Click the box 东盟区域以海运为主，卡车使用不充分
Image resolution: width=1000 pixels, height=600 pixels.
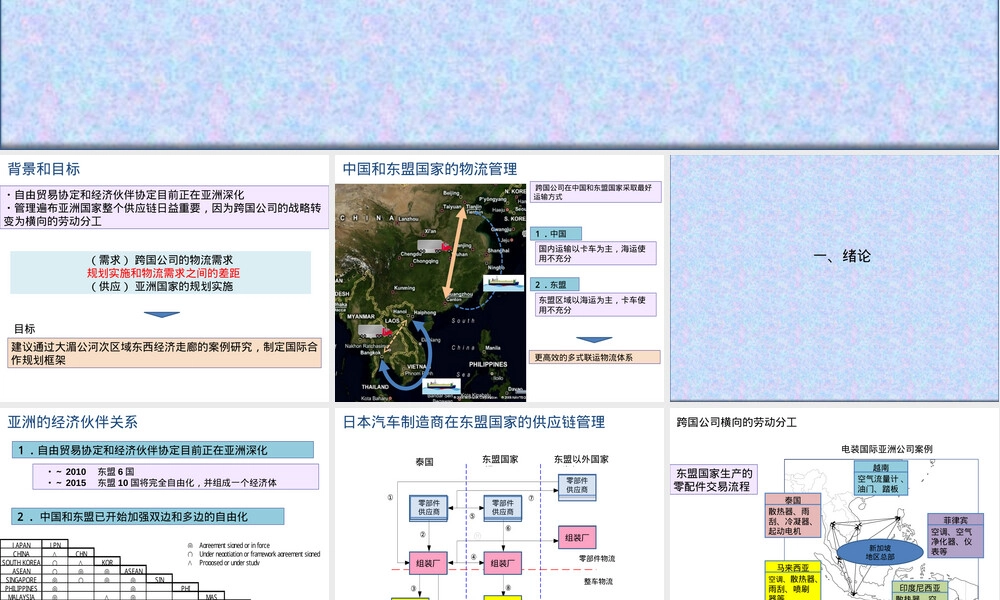click(x=596, y=305)
